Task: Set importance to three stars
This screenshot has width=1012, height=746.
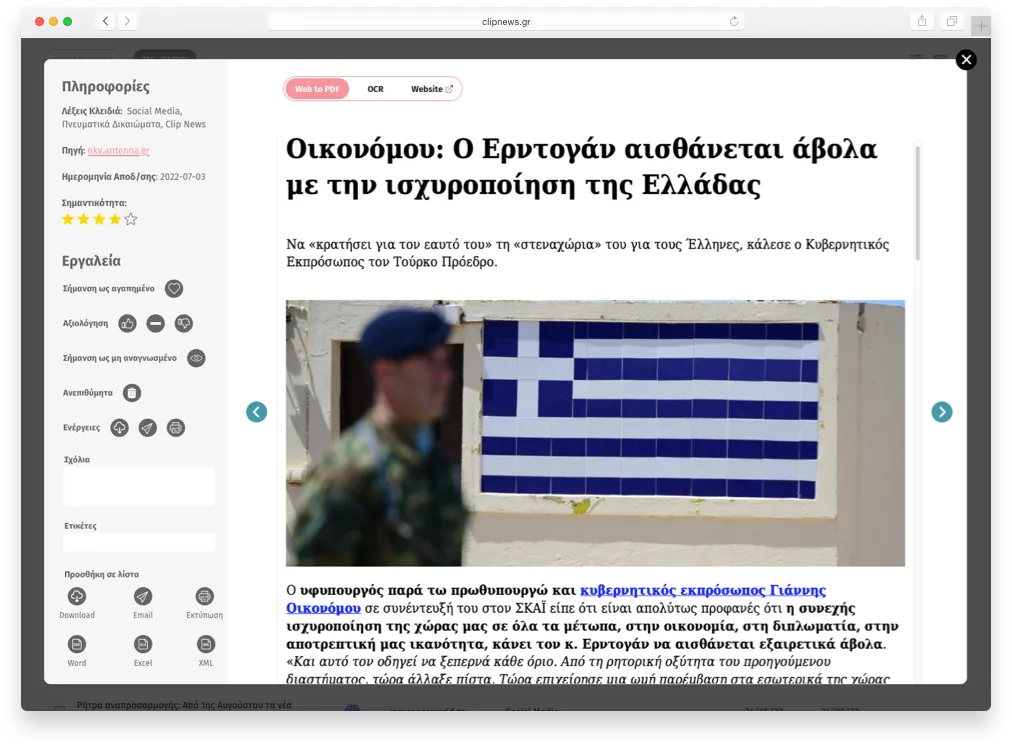Action: click(99, 219)
